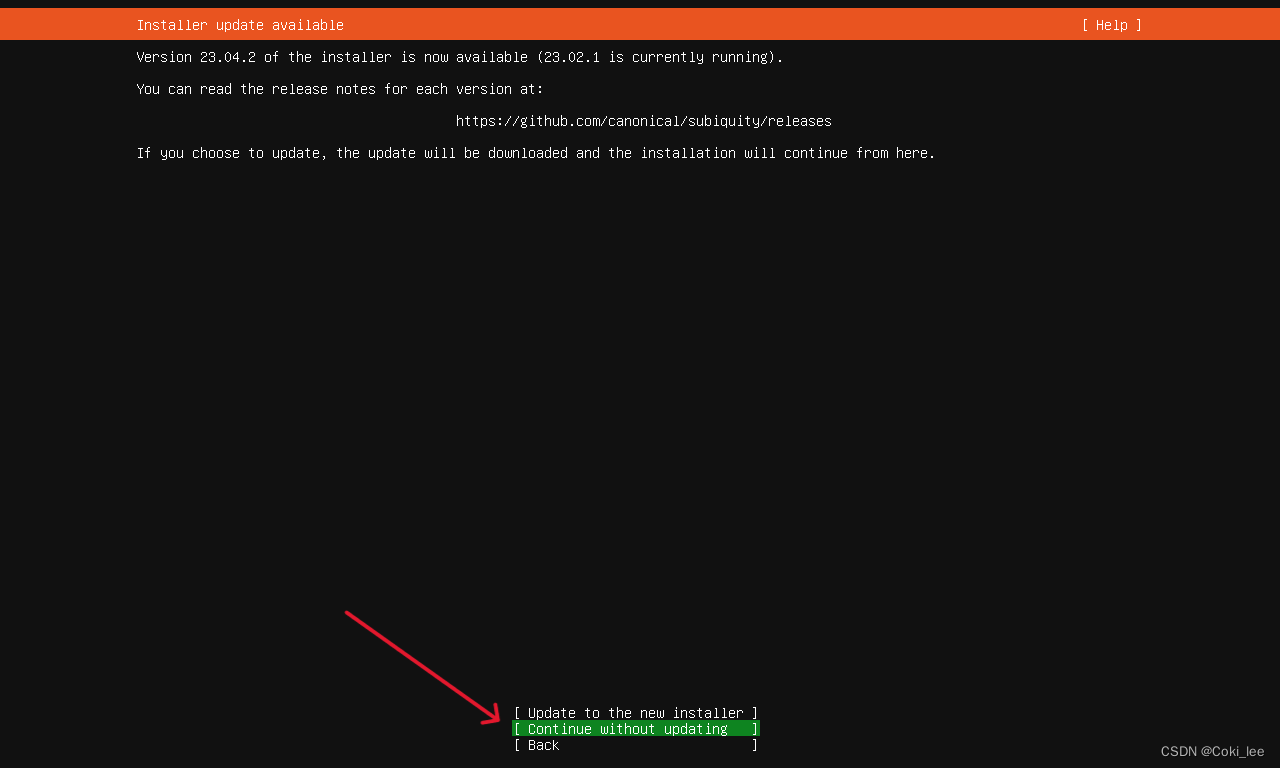Click the https://github.com/canonical/subiquity/releases URL
Image resolution: width=1280 pixels, height=768 pixels.
coord(643,120)
